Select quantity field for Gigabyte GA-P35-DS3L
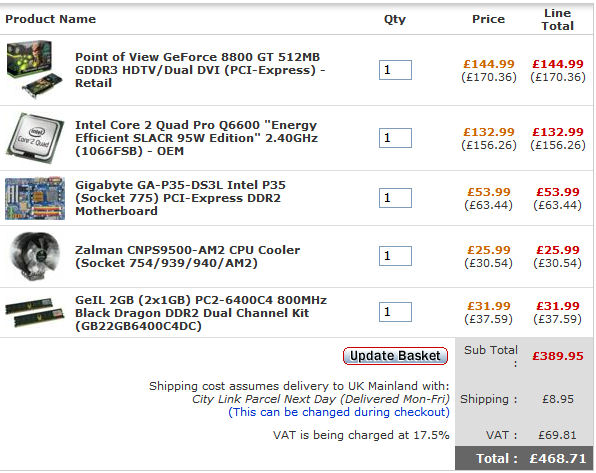This screenshot has height=473, width=596. [395, 198]
